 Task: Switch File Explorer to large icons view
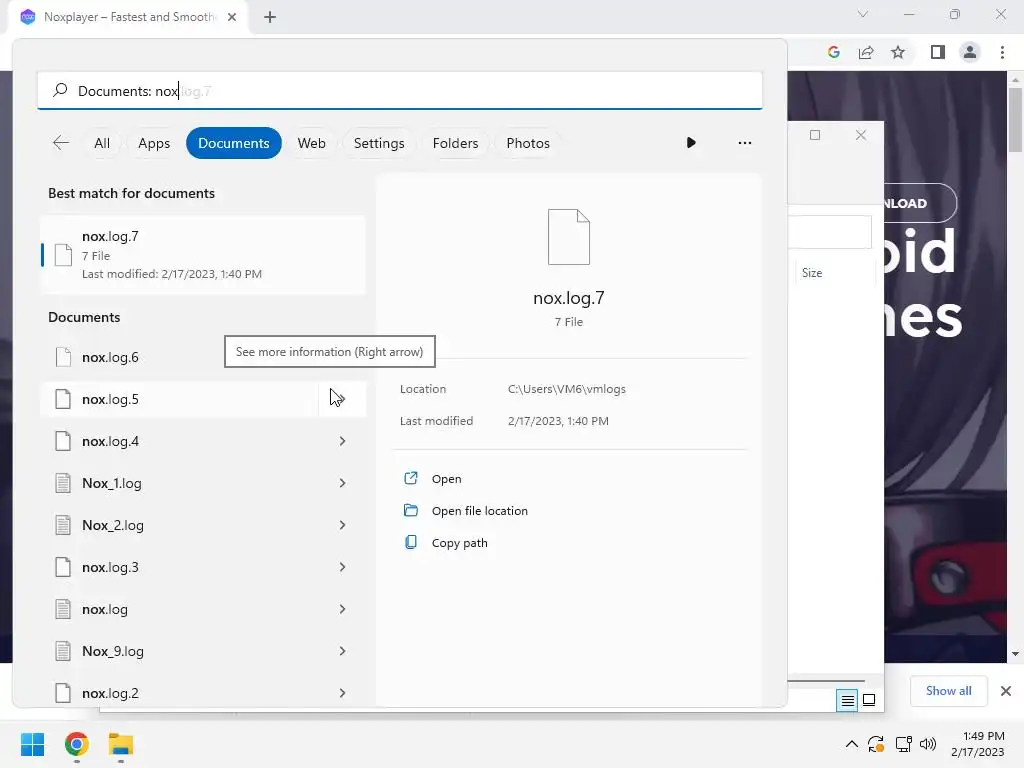pyautogui.click(x=869, y=700)
